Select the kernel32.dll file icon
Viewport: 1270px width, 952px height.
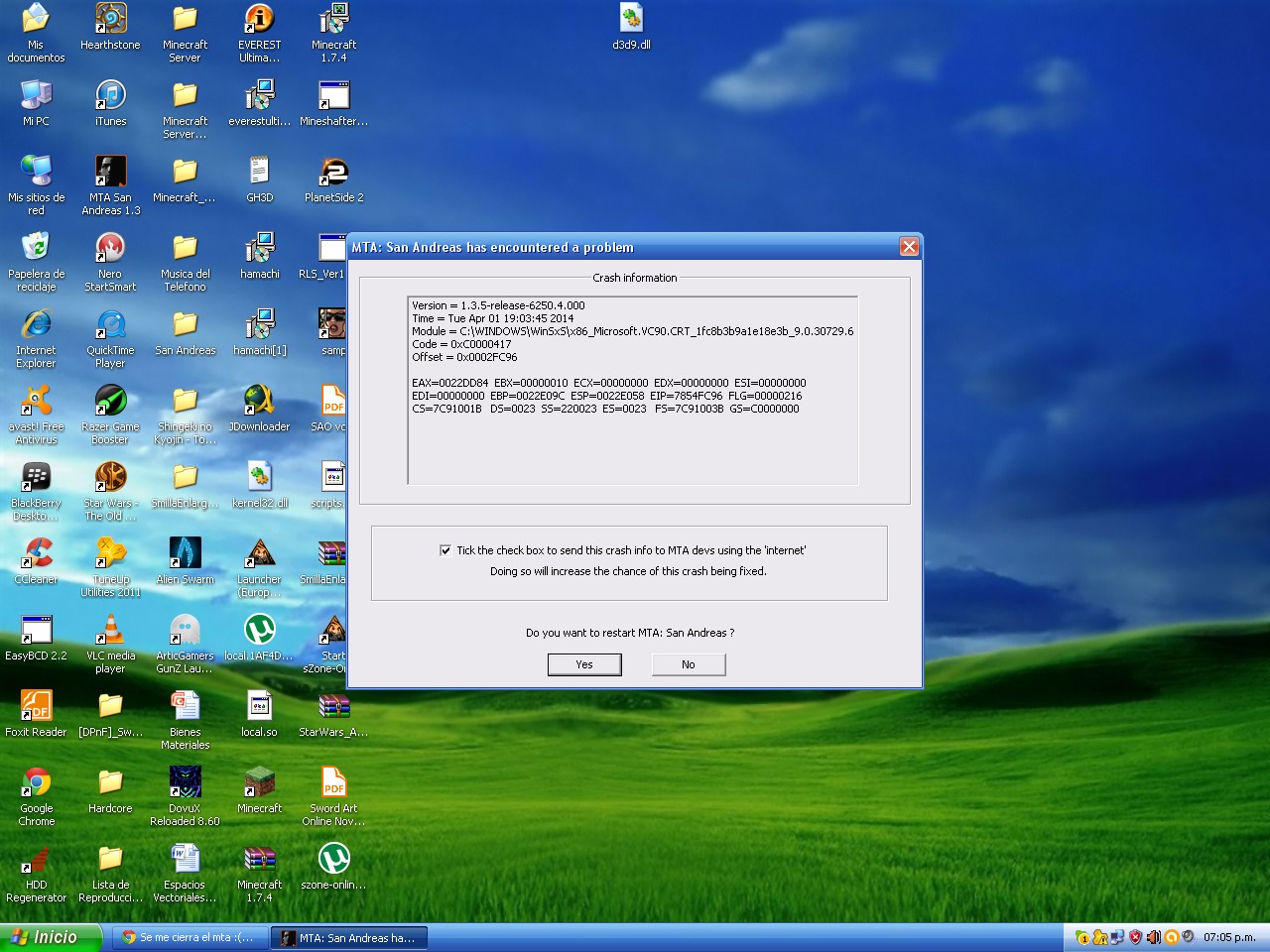tap(259, 485)
